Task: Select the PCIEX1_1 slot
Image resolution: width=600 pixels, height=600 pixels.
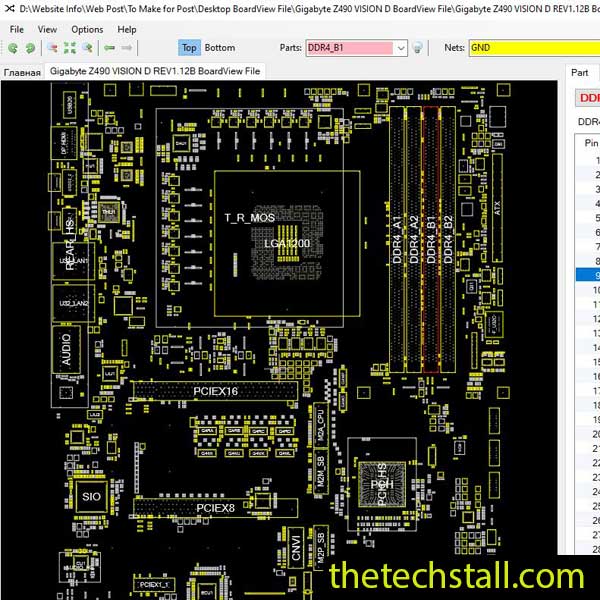Action: pos(154,585)
